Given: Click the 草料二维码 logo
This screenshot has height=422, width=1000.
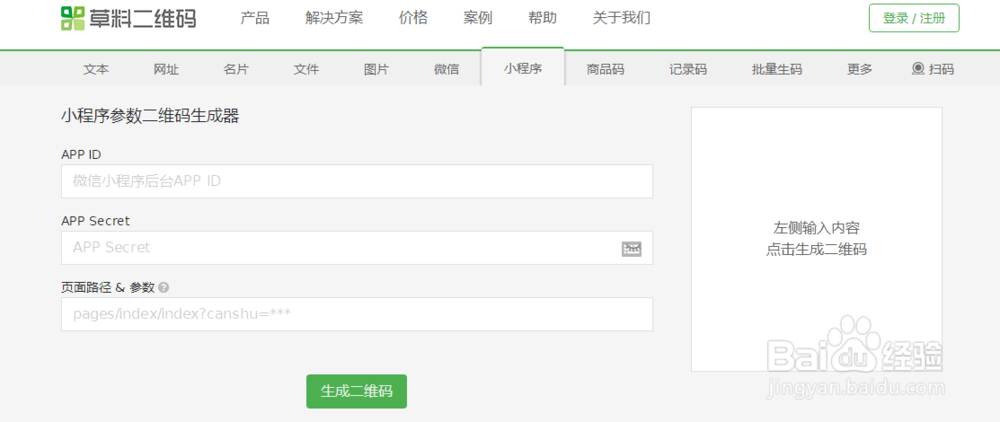Looking at the screenshot, I should pos(128,18).
